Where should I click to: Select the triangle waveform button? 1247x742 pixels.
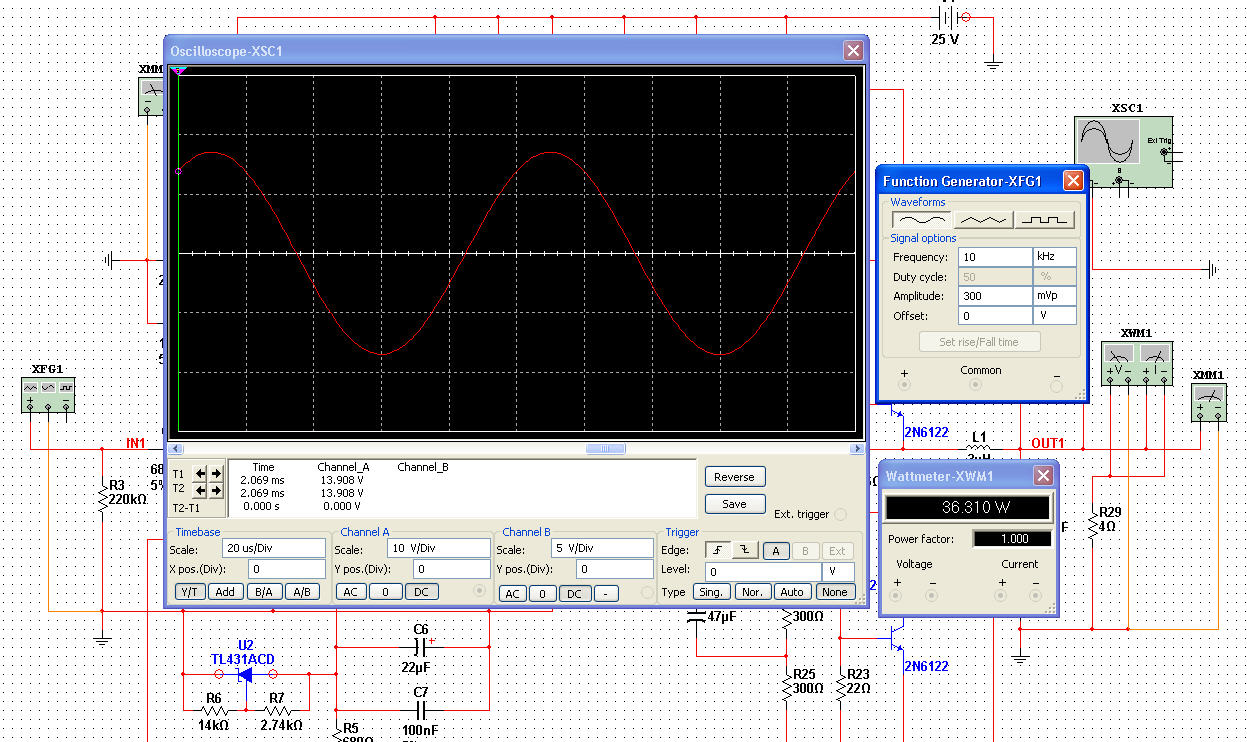983,219
